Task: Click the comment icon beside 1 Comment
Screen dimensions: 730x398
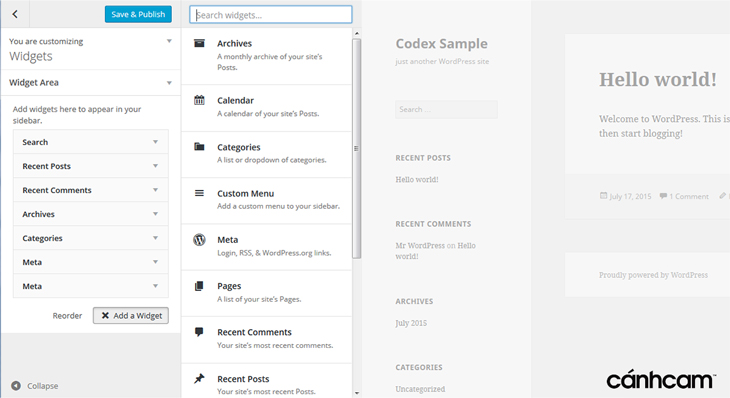Action: pos(663,196)
